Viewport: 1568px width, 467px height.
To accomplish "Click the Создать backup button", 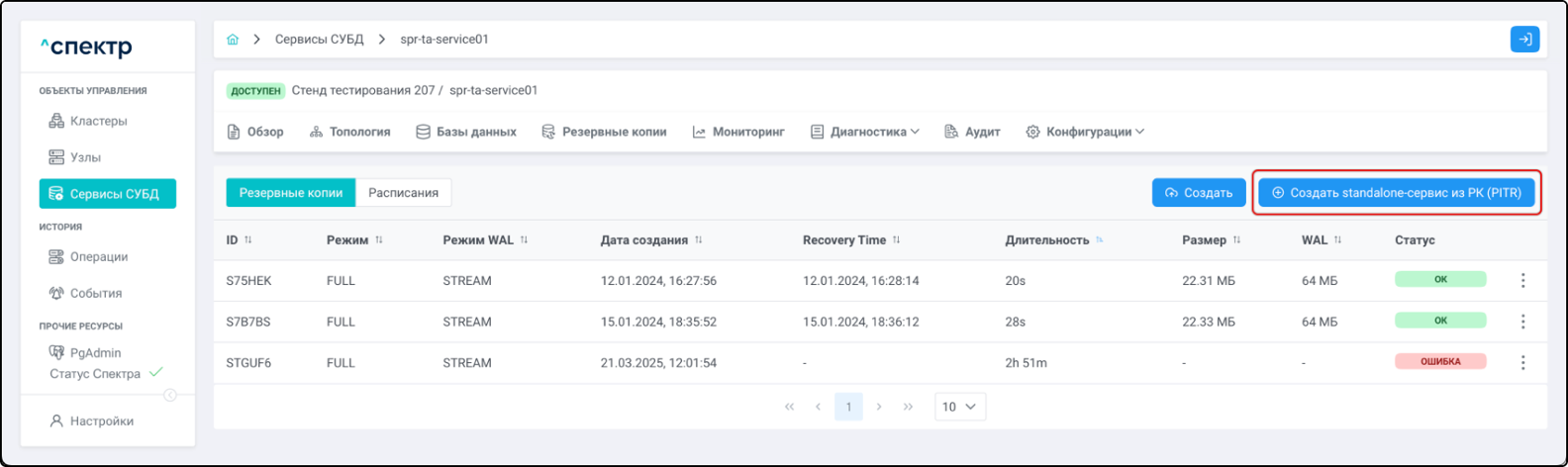I will (1198, 193).
